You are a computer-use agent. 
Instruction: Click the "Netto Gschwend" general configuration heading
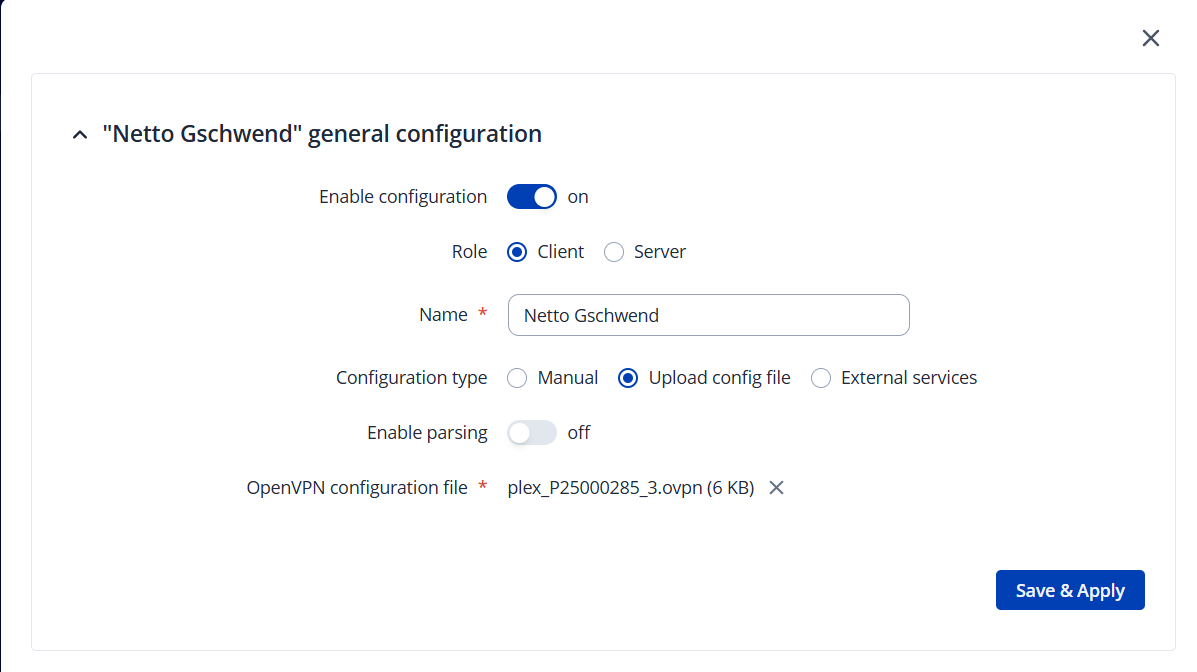[x=322, y=134]
